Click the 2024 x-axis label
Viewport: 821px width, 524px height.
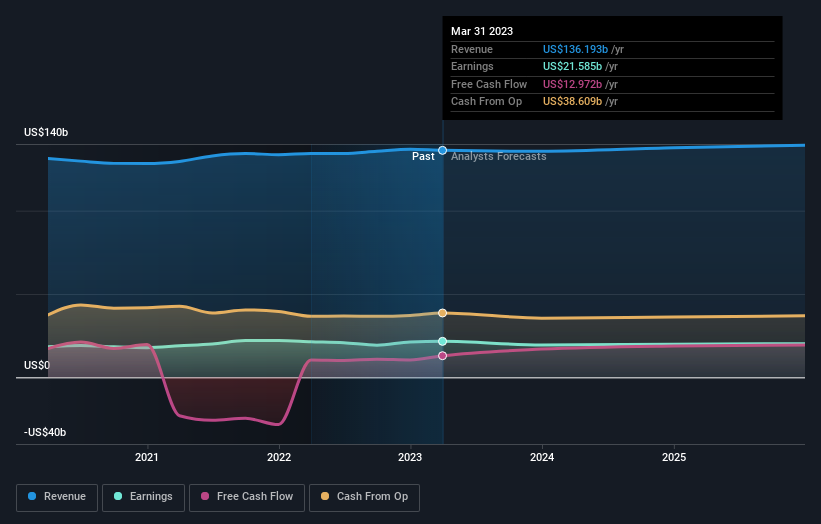(542, 457)
